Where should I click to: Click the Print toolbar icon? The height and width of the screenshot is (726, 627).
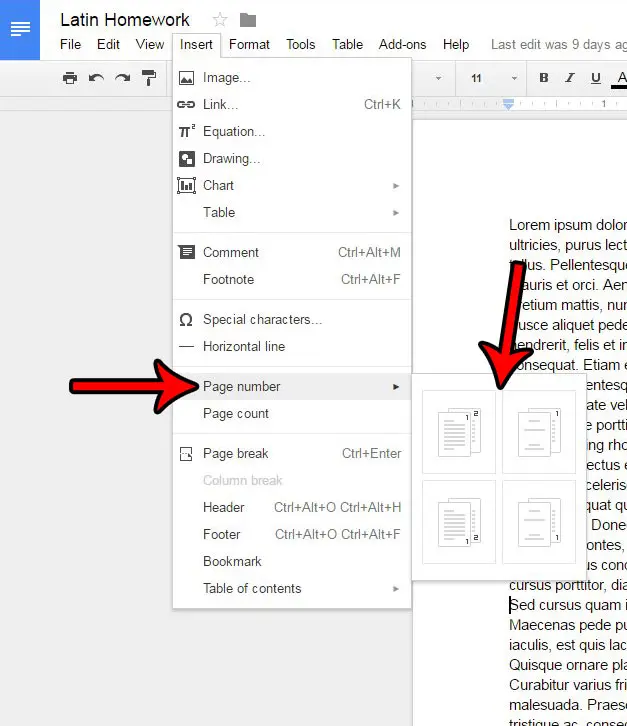[69, 78]
